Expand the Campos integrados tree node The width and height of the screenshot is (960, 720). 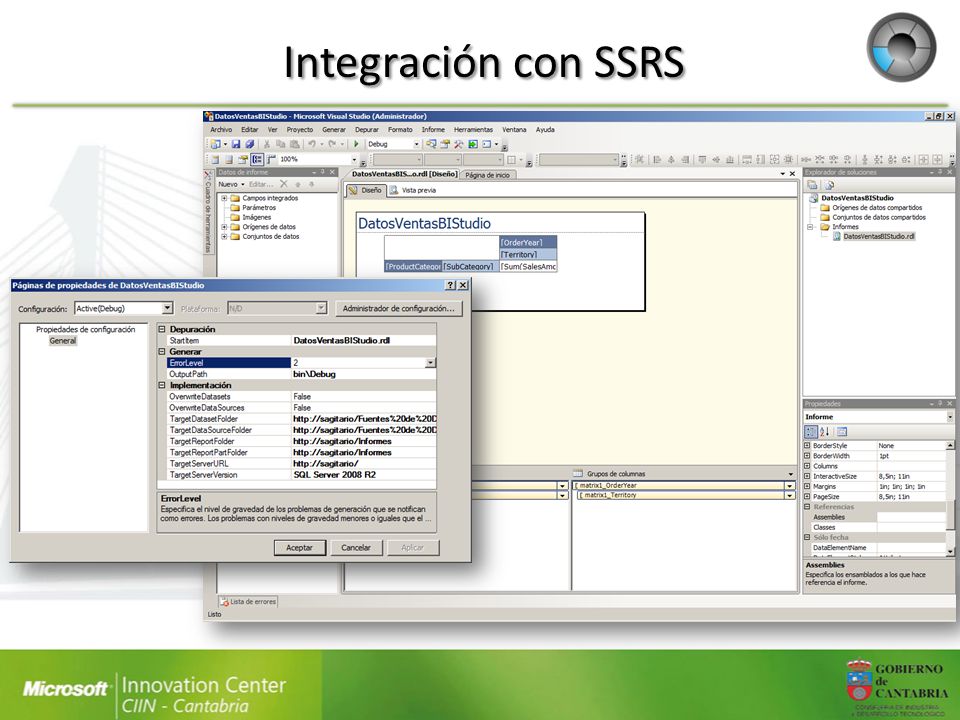coord(224,198)
